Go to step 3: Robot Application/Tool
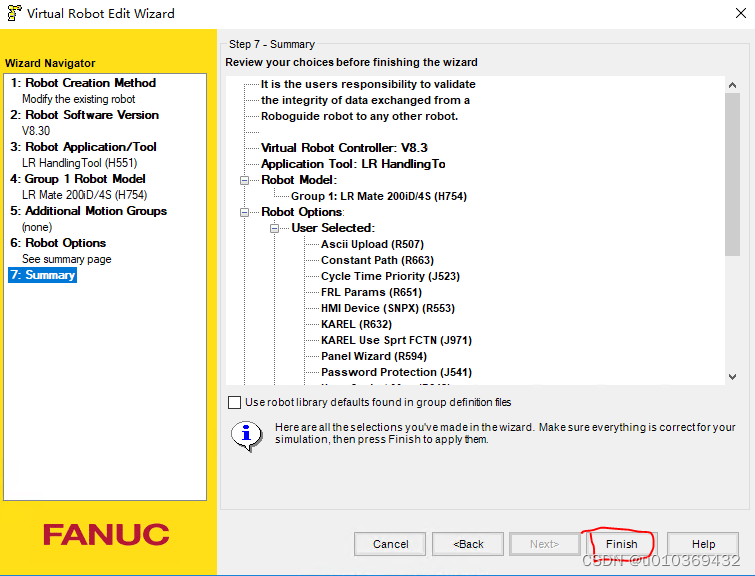The height and width of the screenshot is (576, 755). click(x=84, y=147)
